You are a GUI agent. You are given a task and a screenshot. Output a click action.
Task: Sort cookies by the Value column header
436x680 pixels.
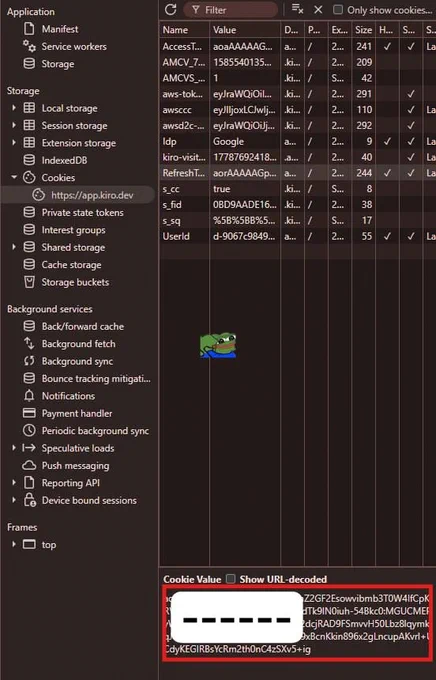pos(245,30)
